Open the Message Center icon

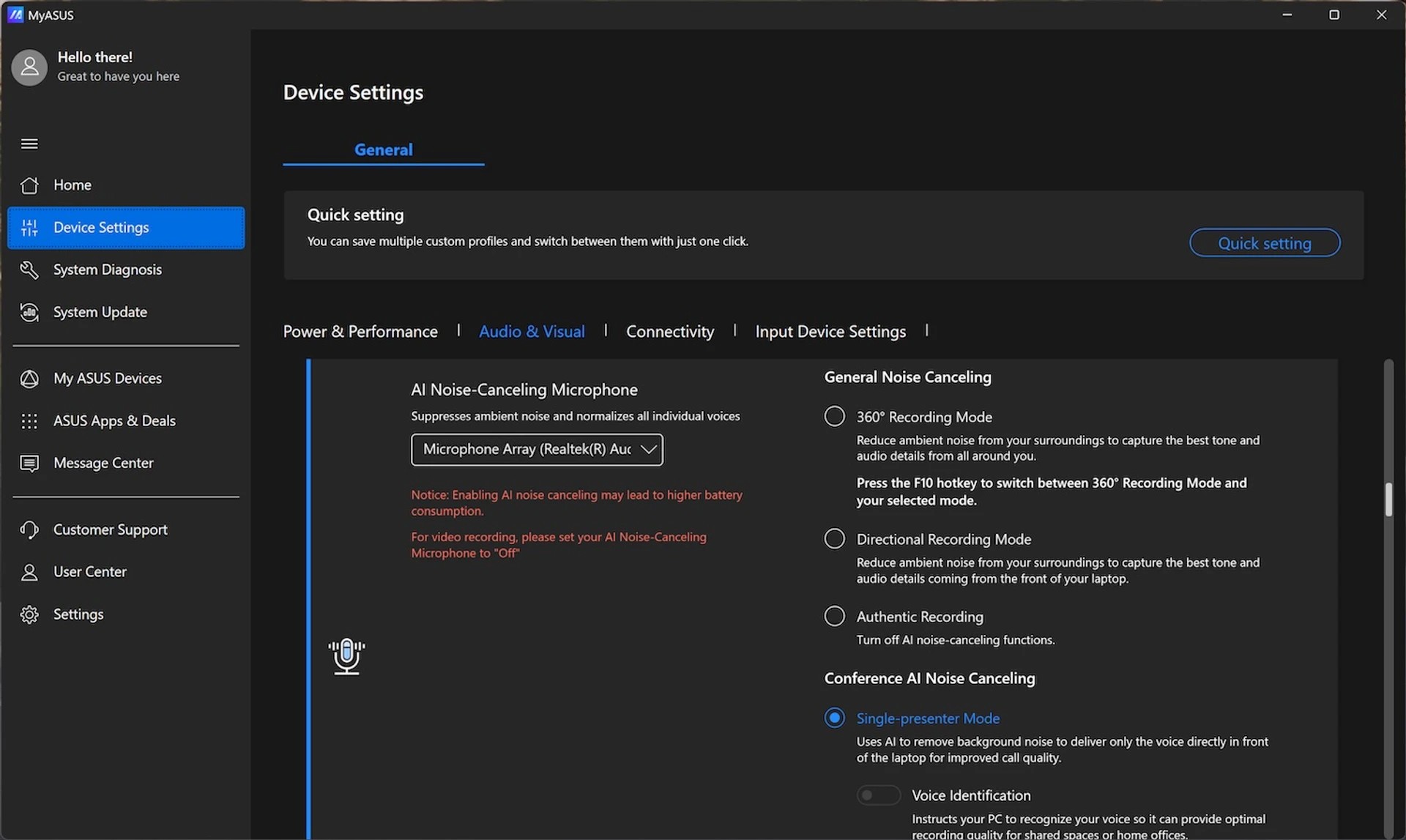[x=29, y=464]
